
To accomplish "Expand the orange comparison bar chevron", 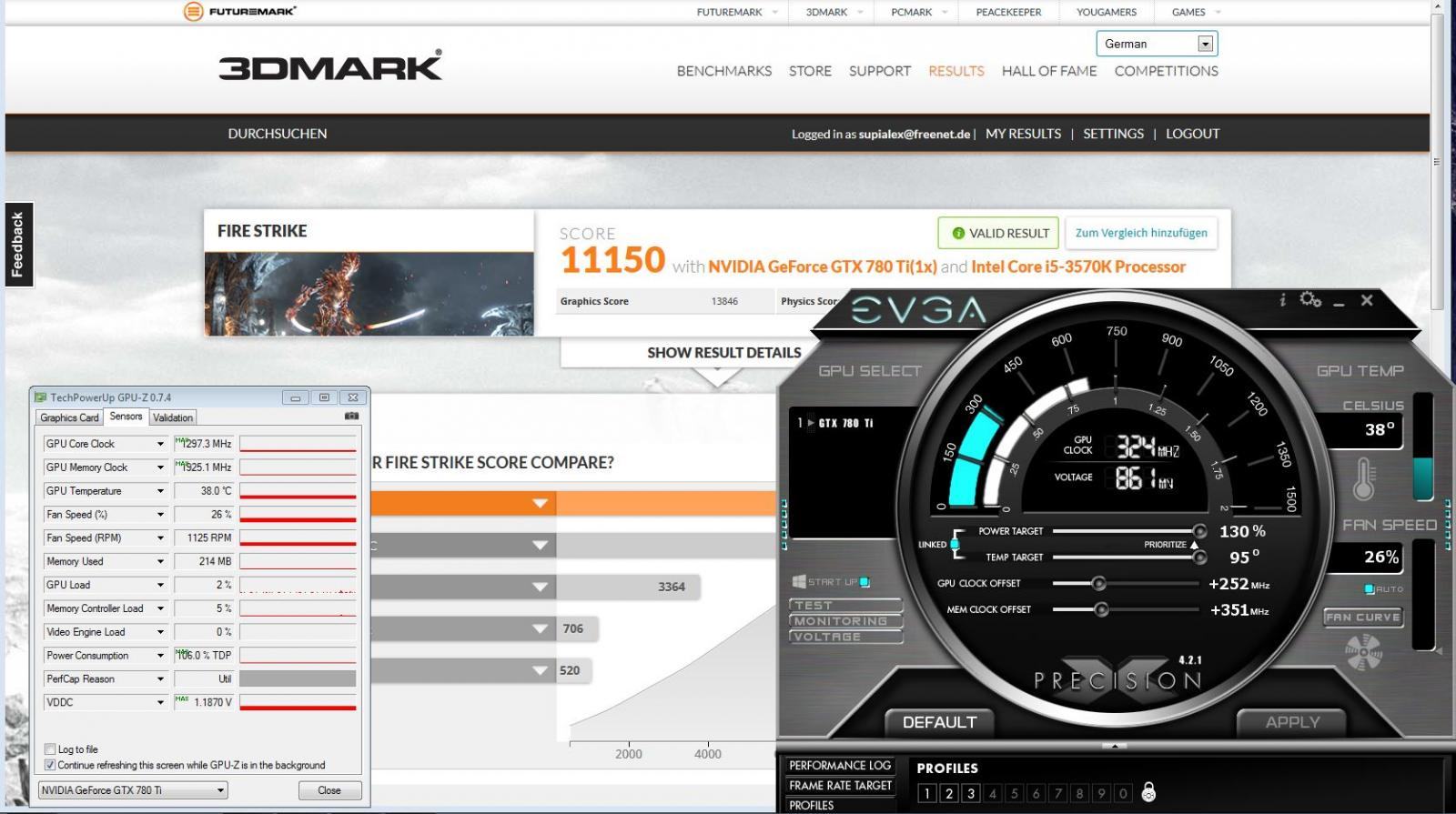I will pyautogui.click(x=540, y=503).
